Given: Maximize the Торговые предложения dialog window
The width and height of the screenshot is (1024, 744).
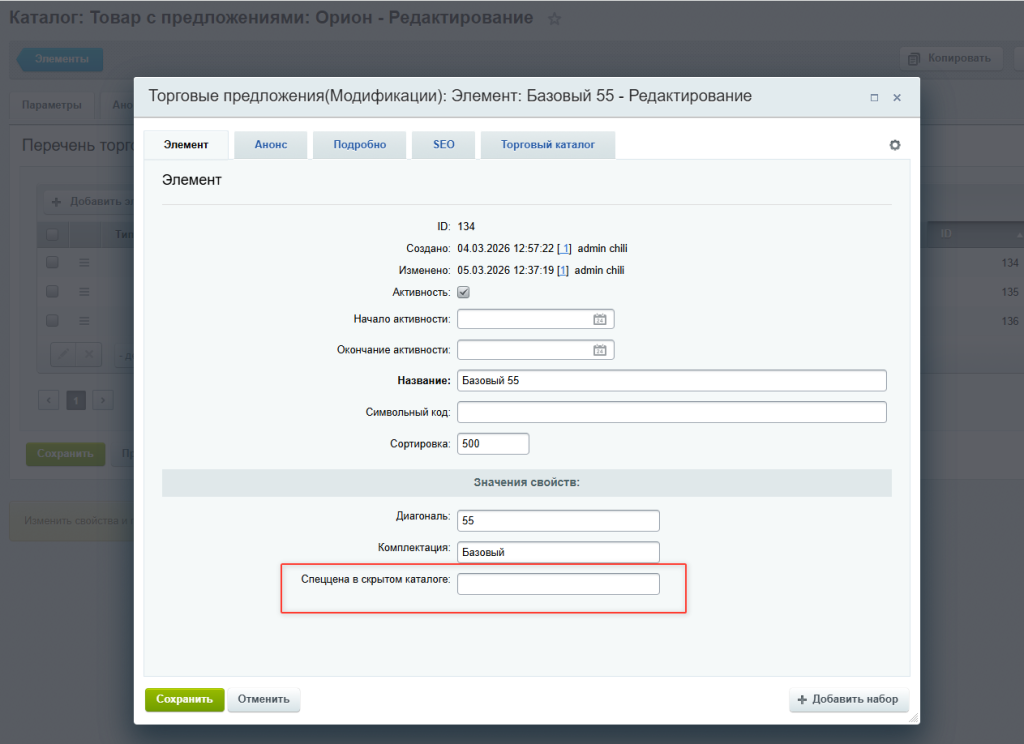Looking at the screenshot, I should coord(874,98).
